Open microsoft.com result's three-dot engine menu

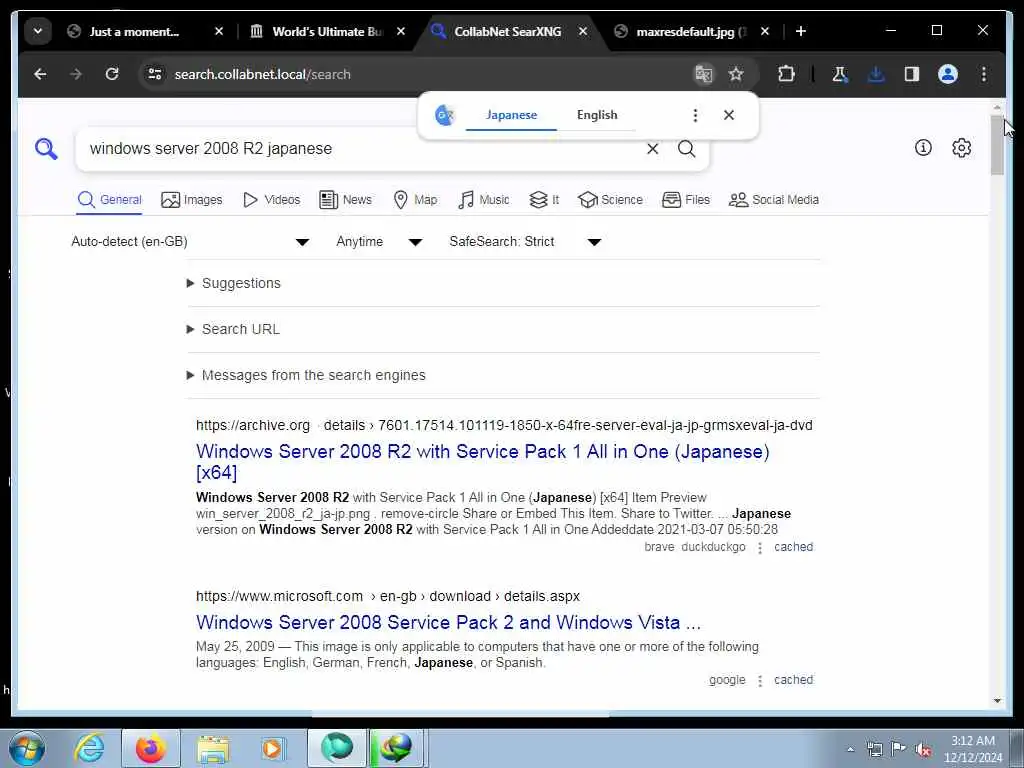[760, 681]
